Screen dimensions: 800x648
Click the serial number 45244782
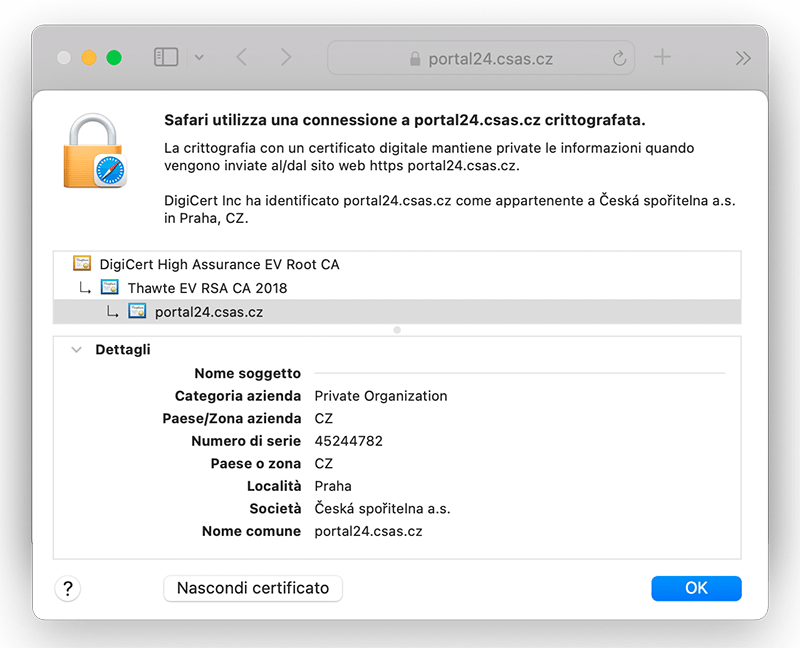click(x=348, y=441)
